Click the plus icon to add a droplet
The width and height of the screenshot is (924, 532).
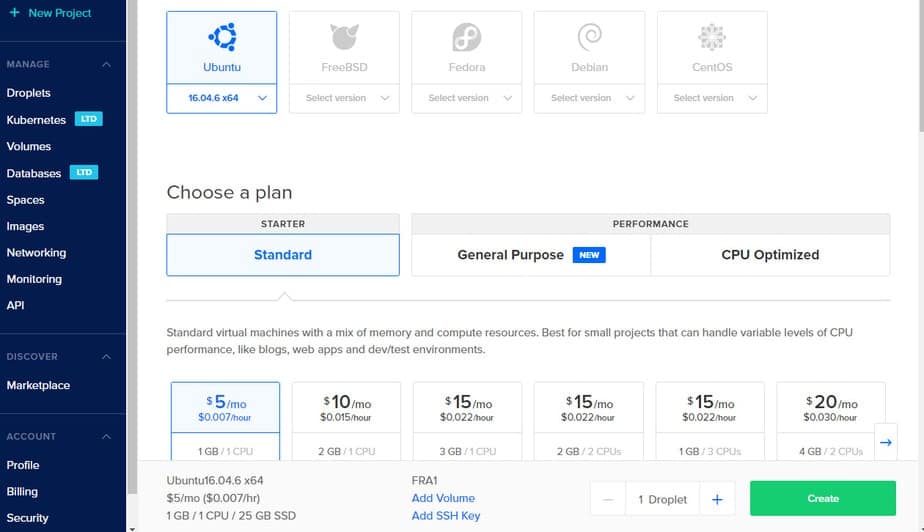pyautogui.click(x=716, y=499)
